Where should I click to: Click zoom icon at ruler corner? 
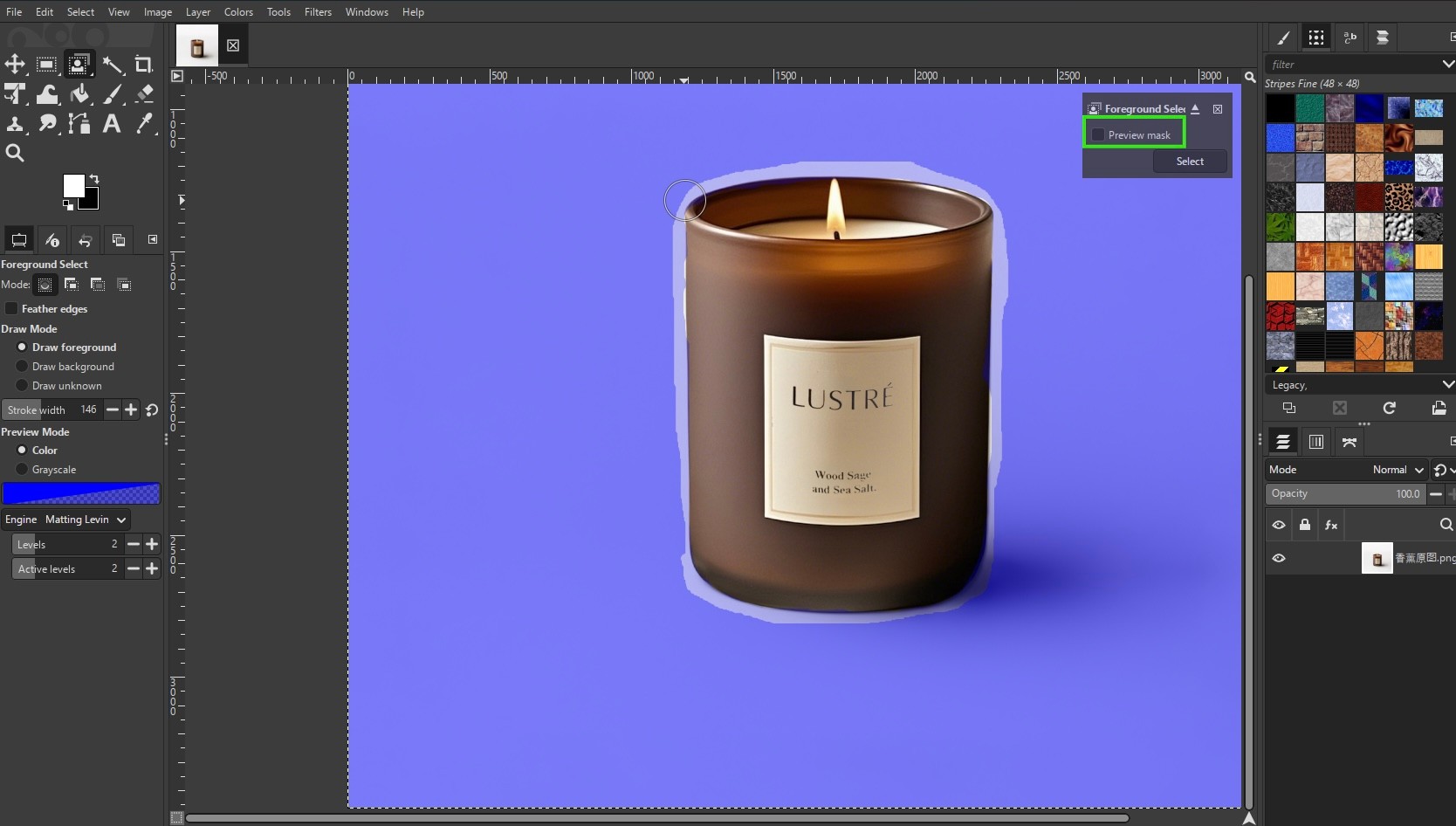(1250, 77)
